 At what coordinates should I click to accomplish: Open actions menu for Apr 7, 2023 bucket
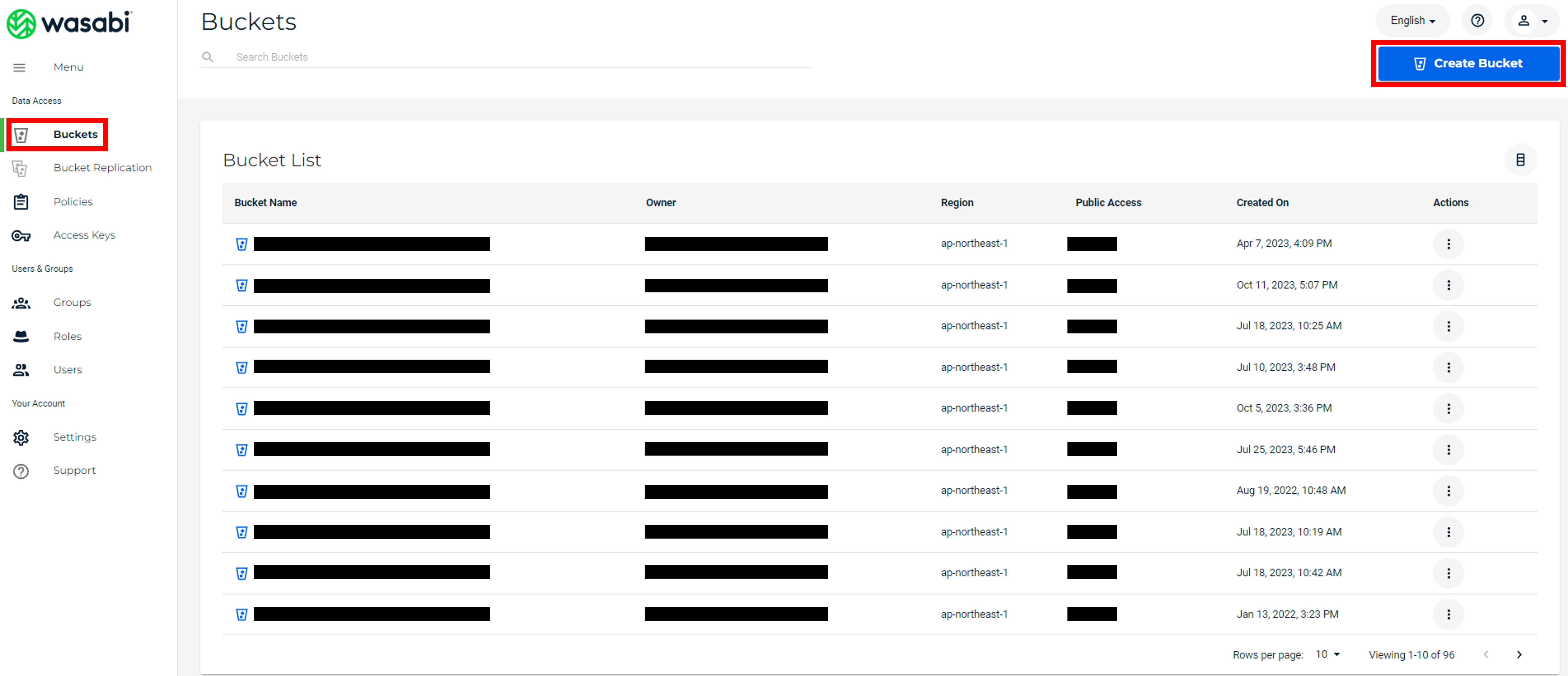pyautogui.click(x=1448, y=243)
